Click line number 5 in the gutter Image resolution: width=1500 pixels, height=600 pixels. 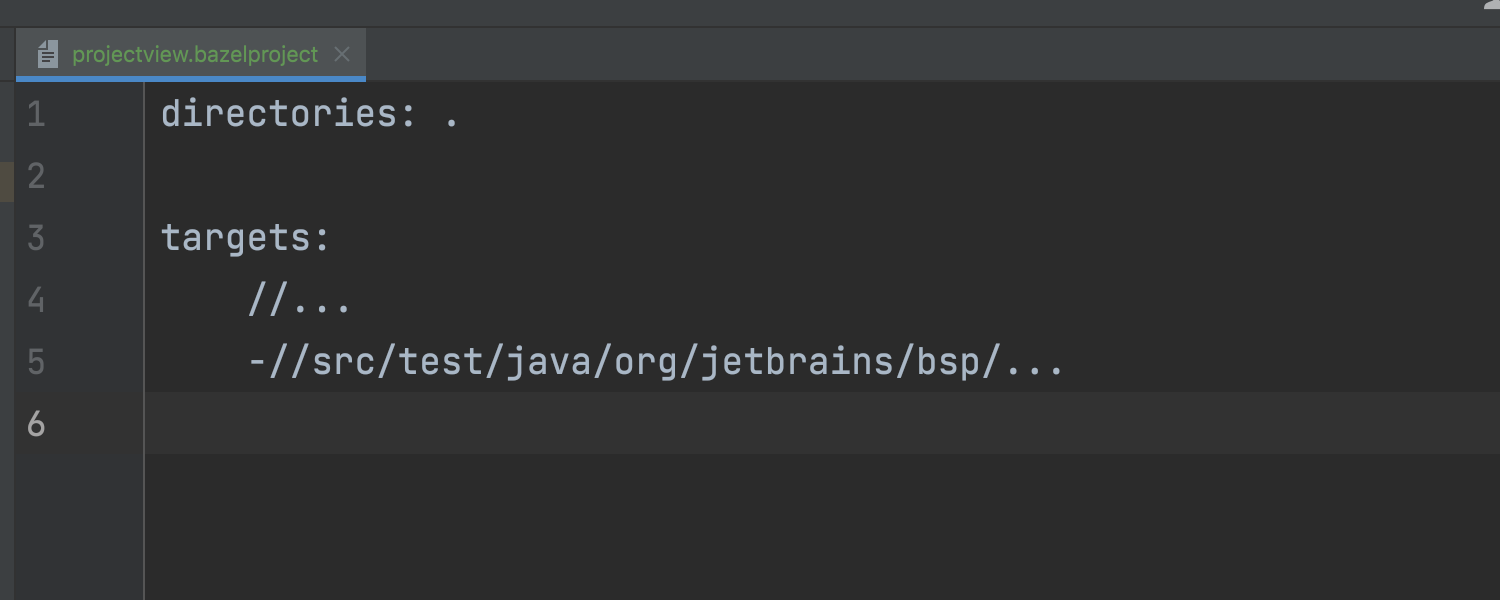[x=36, y=362]
